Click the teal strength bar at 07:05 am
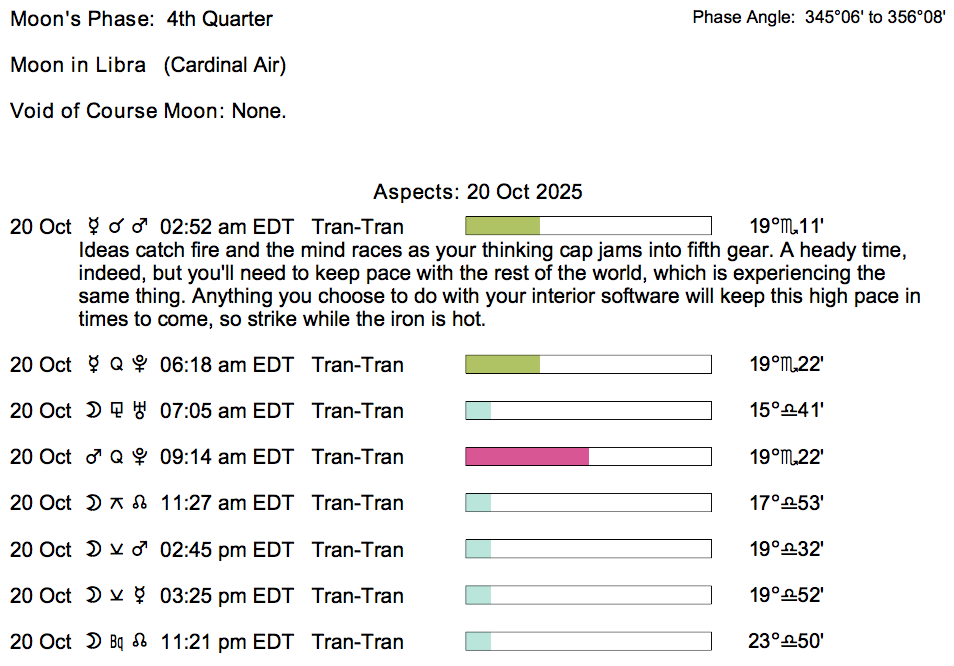The height and width of the screenshot is (666, 954). tap(479, 411)
